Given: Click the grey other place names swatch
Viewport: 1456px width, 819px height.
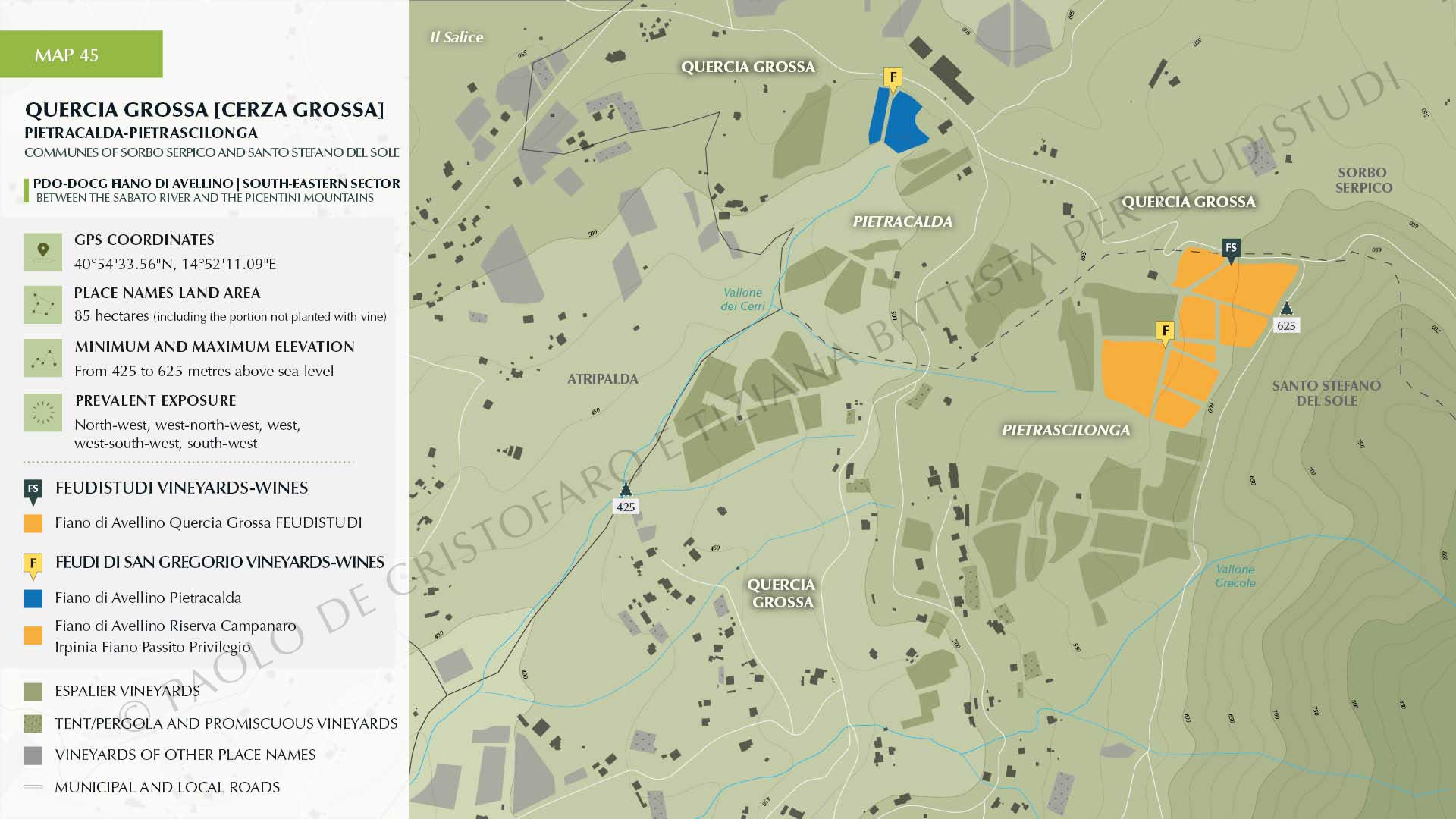Looking at the screenshot, I should (33, 755).
